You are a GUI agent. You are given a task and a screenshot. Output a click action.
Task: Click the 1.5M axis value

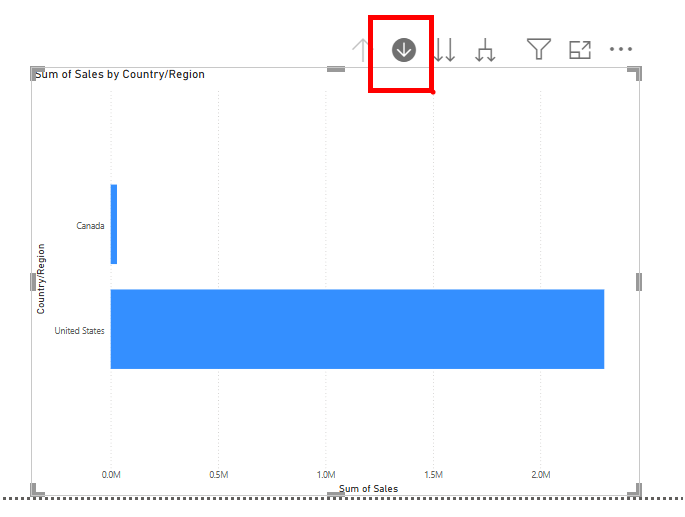click(x=433, y=475)
